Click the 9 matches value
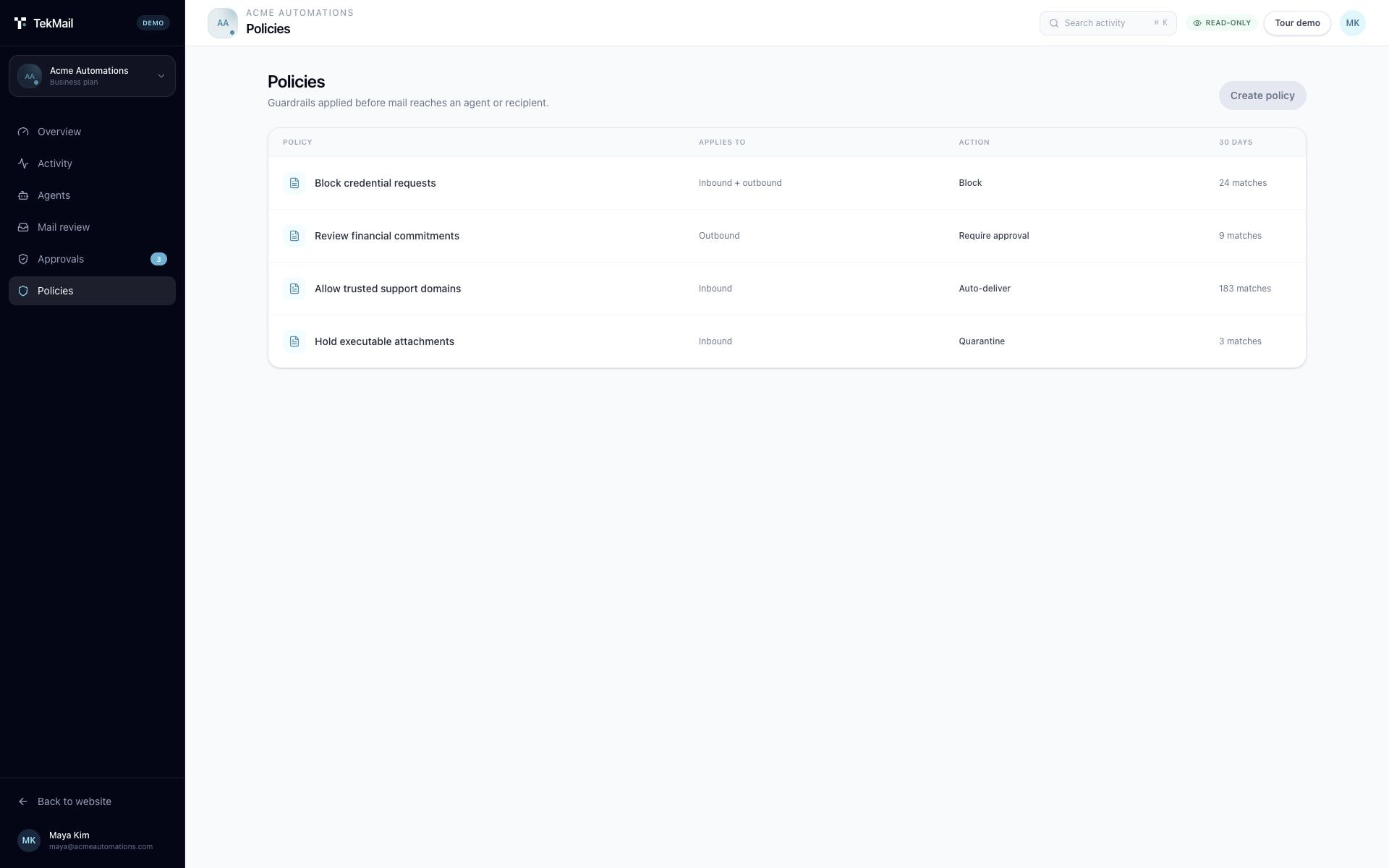The height and width of the screenshot is (868, 1389). tap(1240, 236)
